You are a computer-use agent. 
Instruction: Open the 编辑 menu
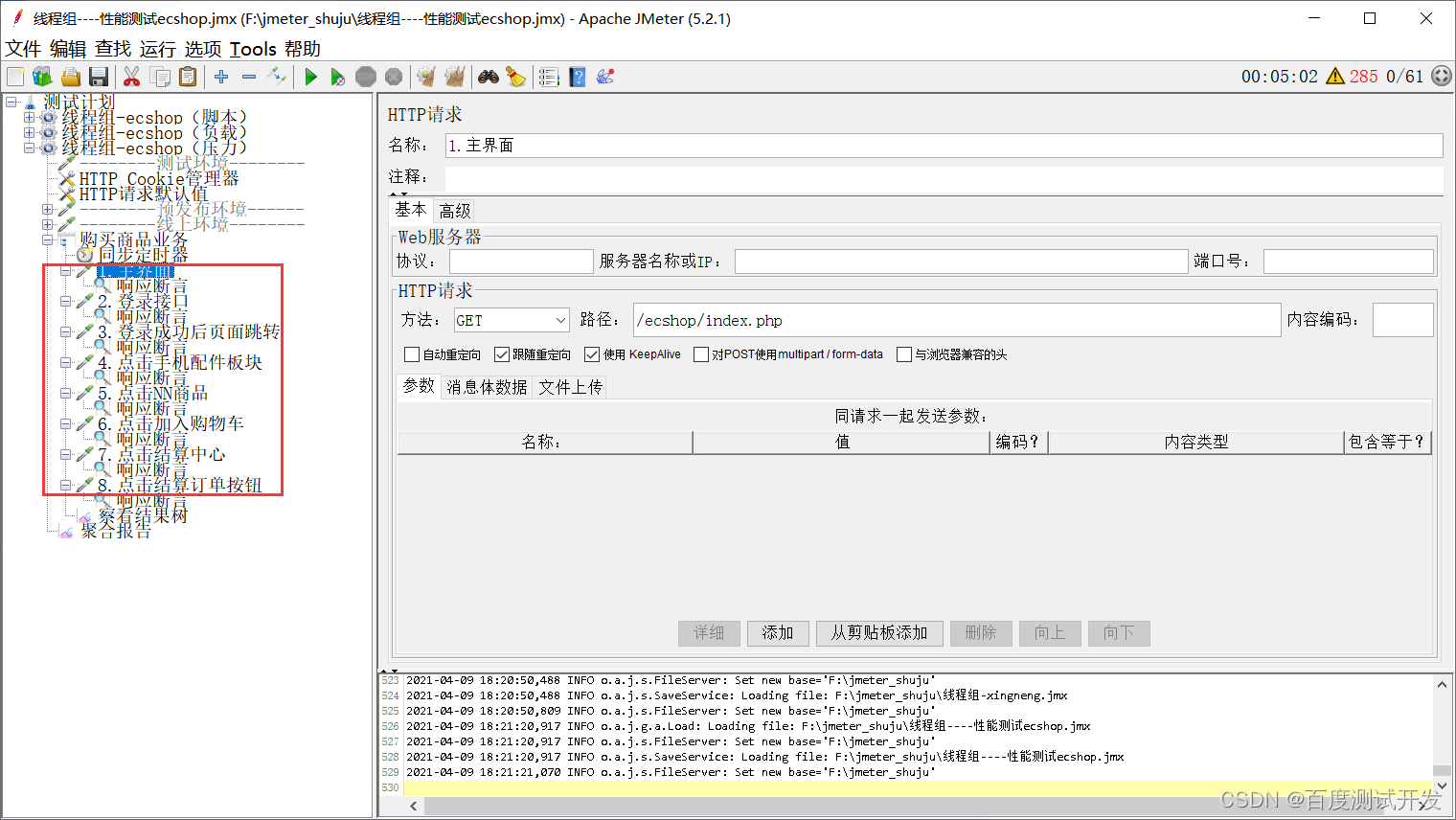[68, 49]
